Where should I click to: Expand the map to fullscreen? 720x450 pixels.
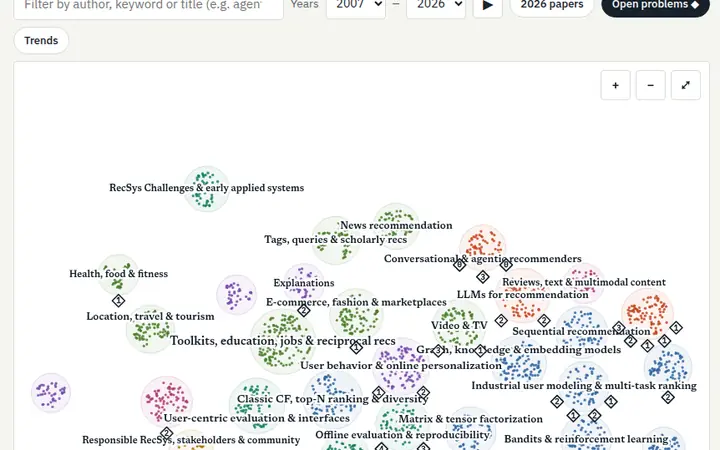[686, 85]
